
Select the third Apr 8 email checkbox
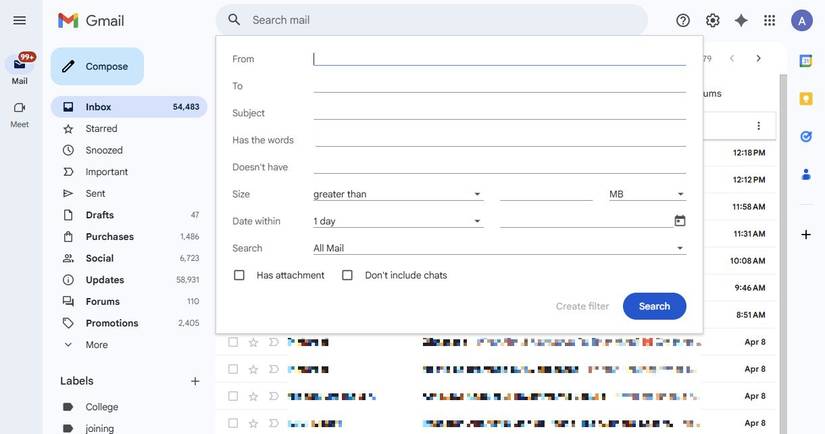(233, 396)
